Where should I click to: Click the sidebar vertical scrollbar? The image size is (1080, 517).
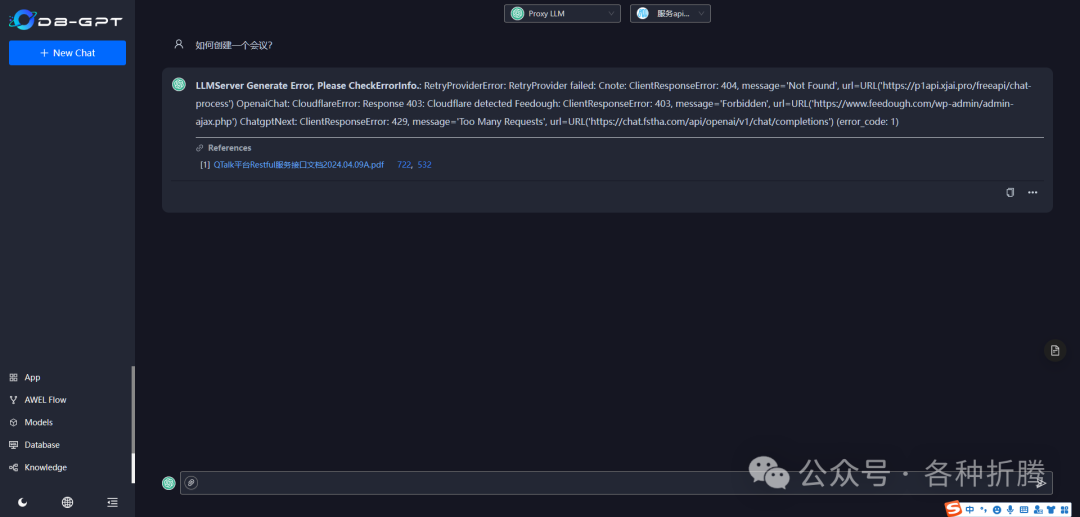[133, 425]
